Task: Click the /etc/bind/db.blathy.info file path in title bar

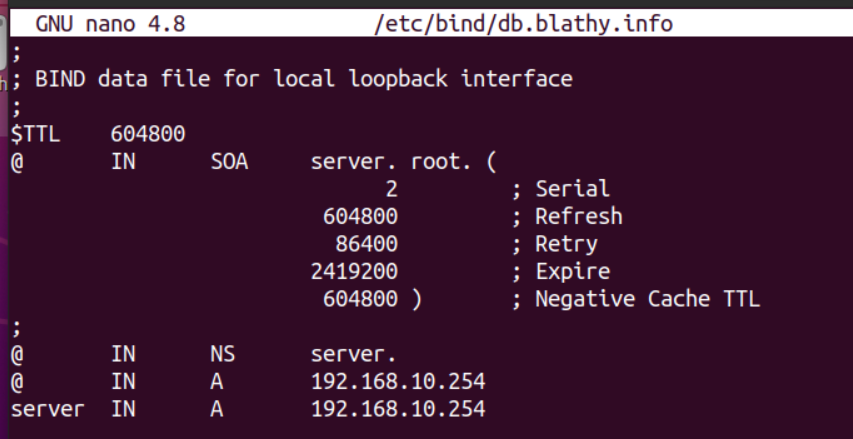Action: [x=523, y=23]
